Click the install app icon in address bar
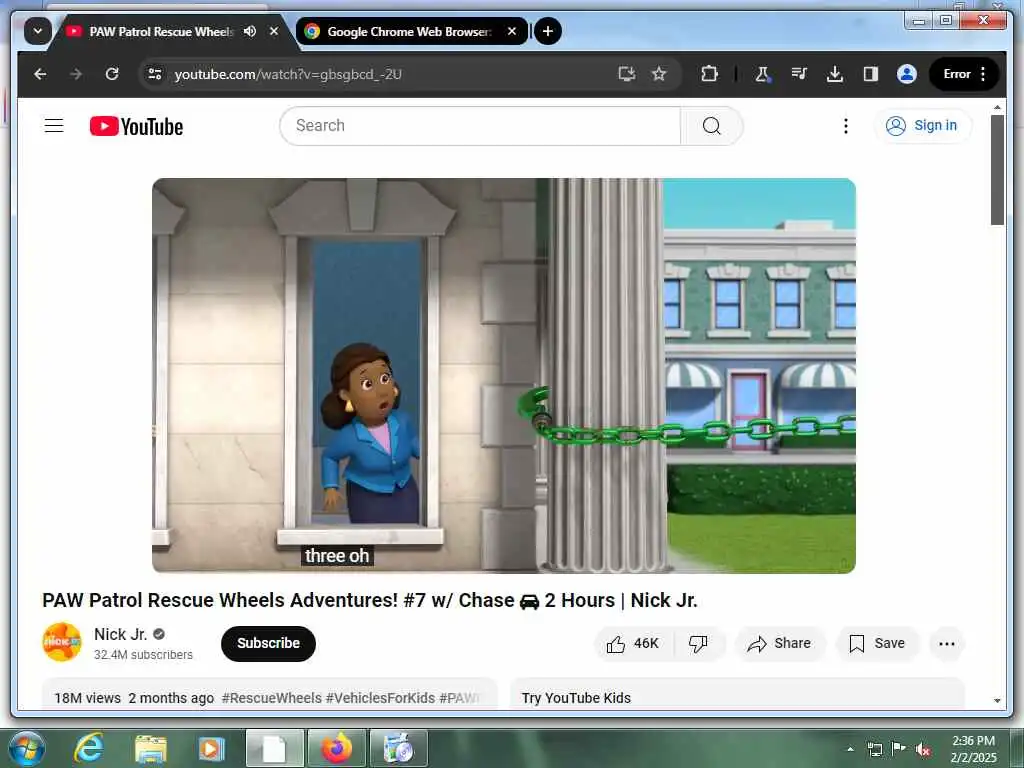This screenshot has width=1024, height=768. tap(627, 74)
